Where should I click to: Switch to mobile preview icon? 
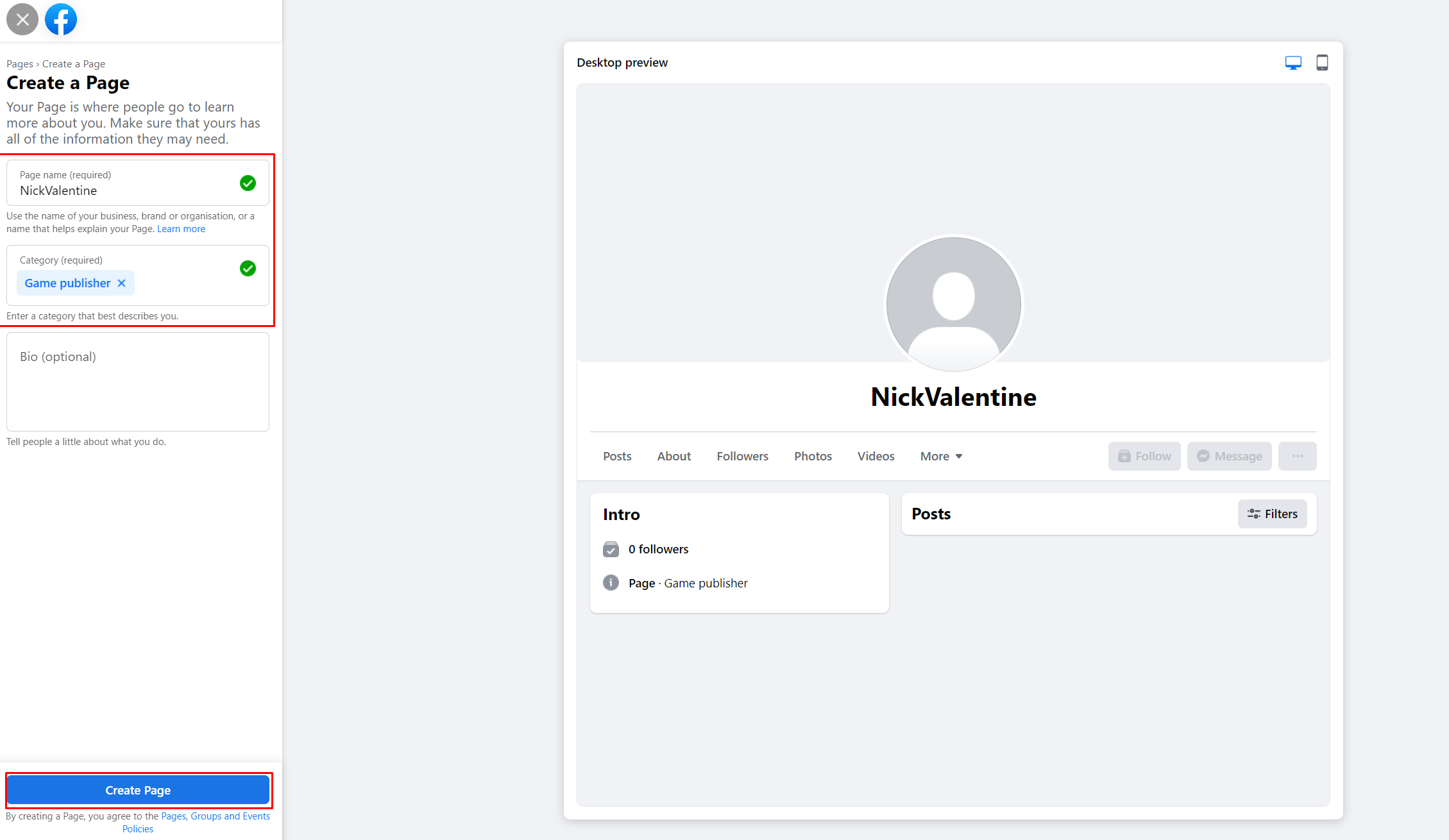pyautogui.click(x=1322, y=63)
